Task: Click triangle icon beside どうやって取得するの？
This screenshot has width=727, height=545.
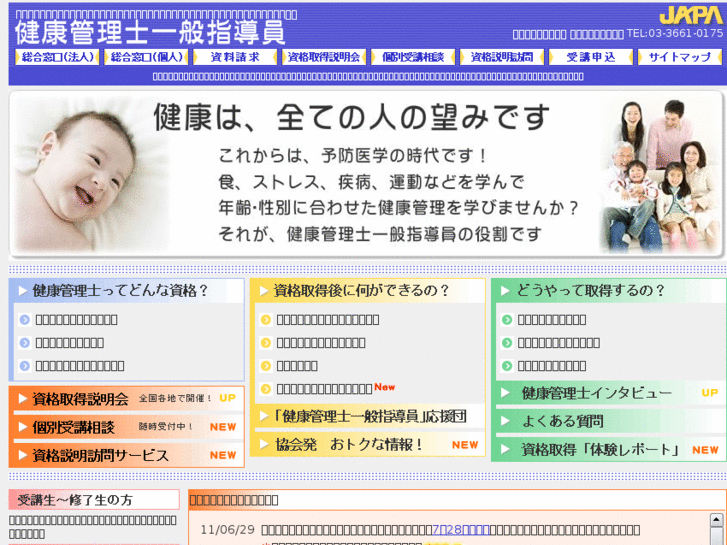Action: [x=505, y=291]
